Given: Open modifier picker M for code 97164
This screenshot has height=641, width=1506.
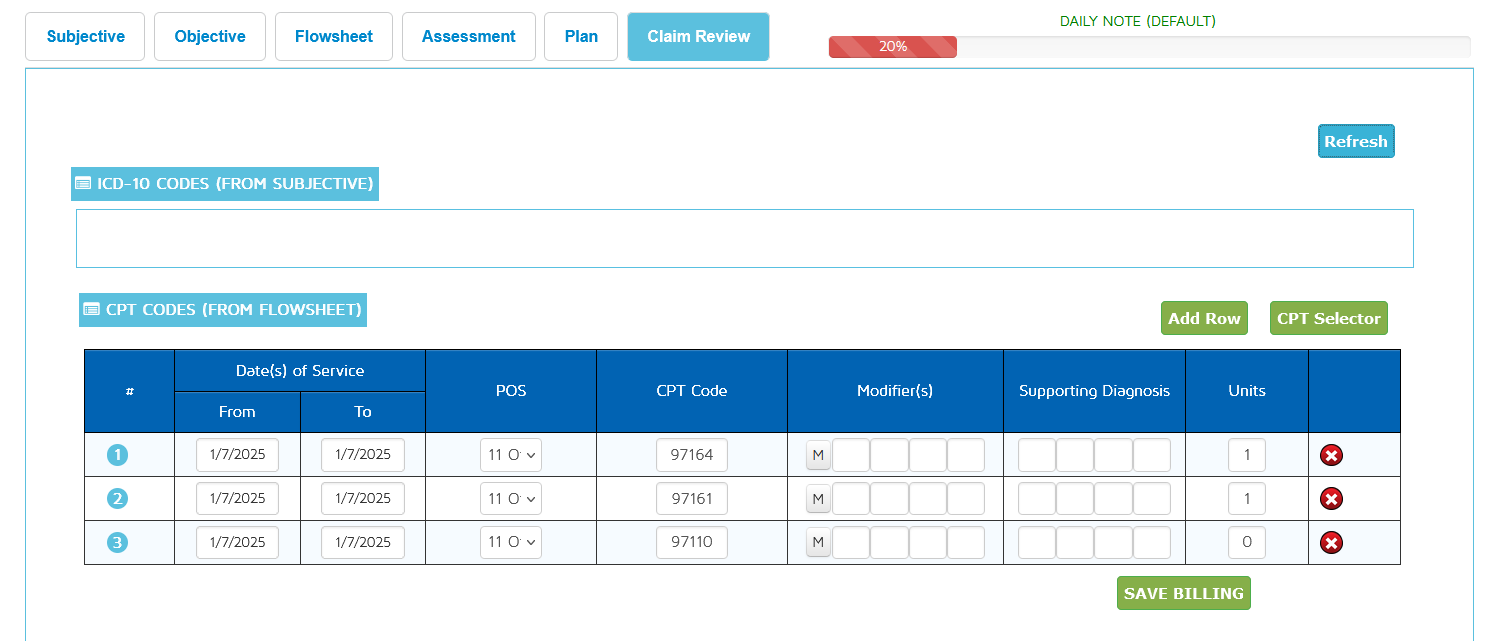Looking at the screenshot, I should pyautogui.click(x=818, y=456).
